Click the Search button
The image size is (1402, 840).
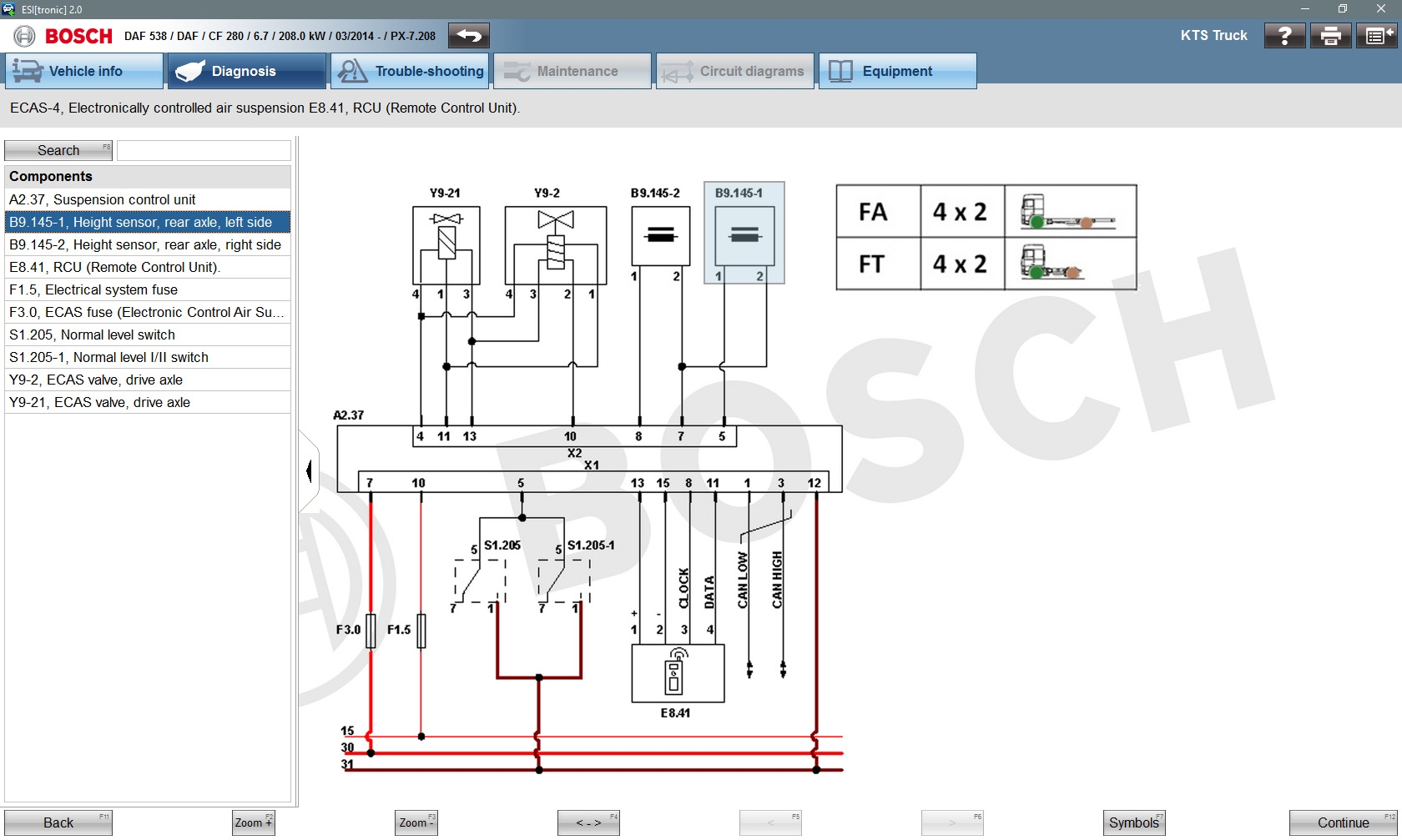[58, 150]
